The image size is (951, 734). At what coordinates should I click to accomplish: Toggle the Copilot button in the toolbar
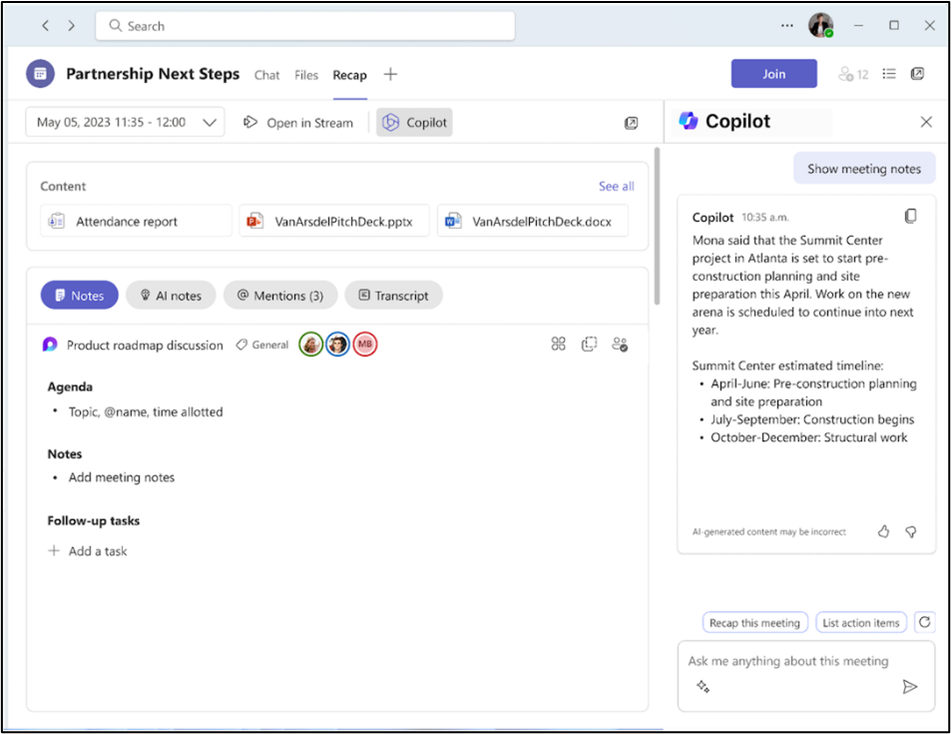pos(415,123)
